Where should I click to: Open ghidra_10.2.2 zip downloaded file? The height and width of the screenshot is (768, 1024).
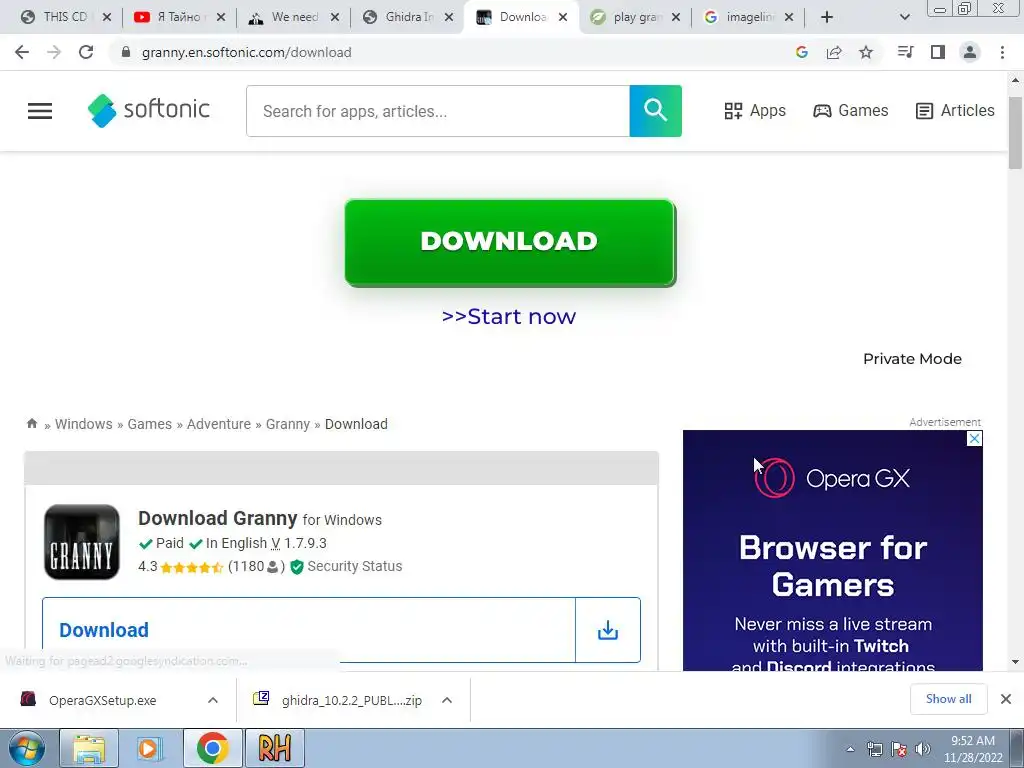pyautogui.click(x=351, y=700)
